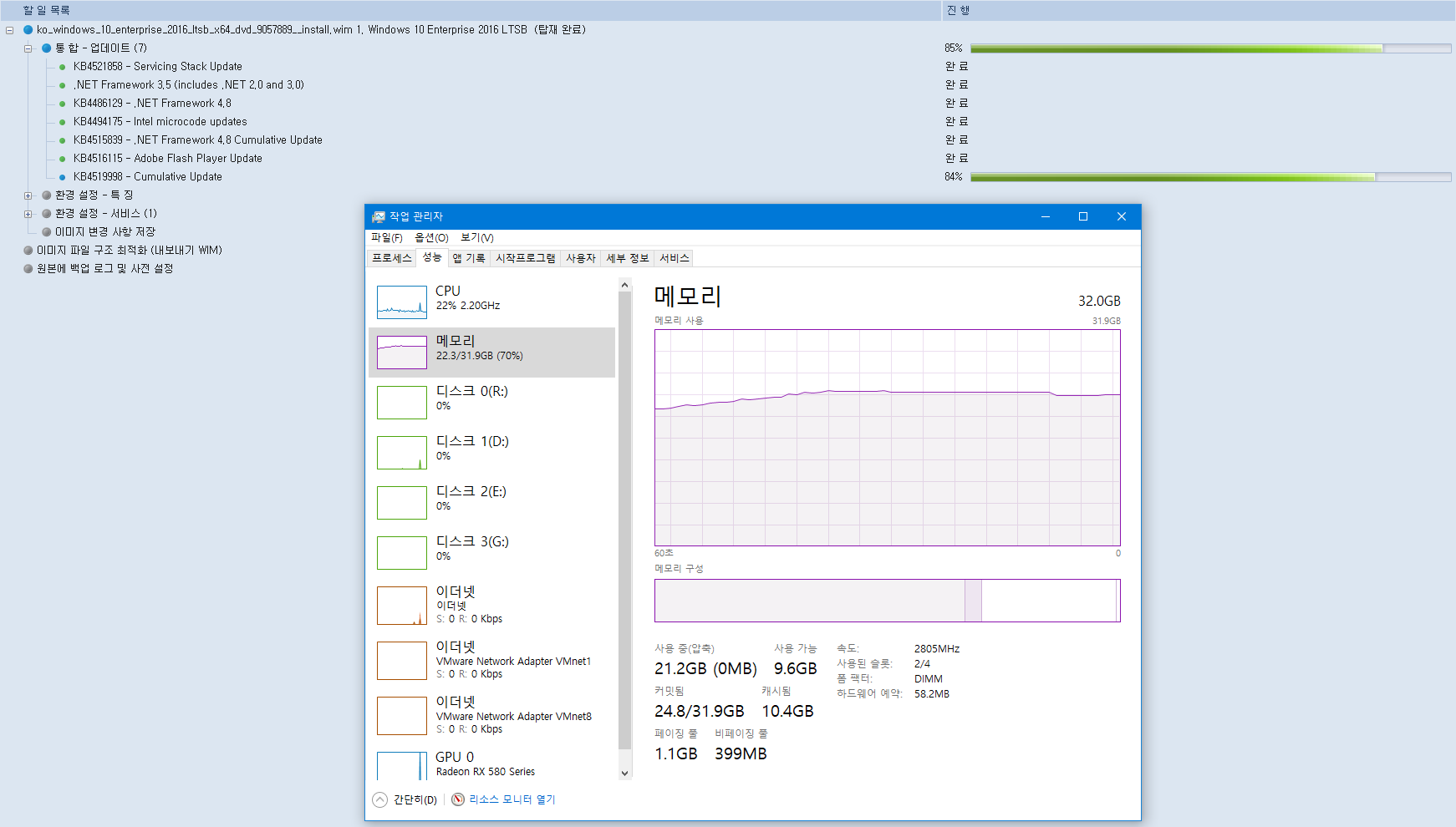Click Task Manager title bar icon

click(379, 216)
